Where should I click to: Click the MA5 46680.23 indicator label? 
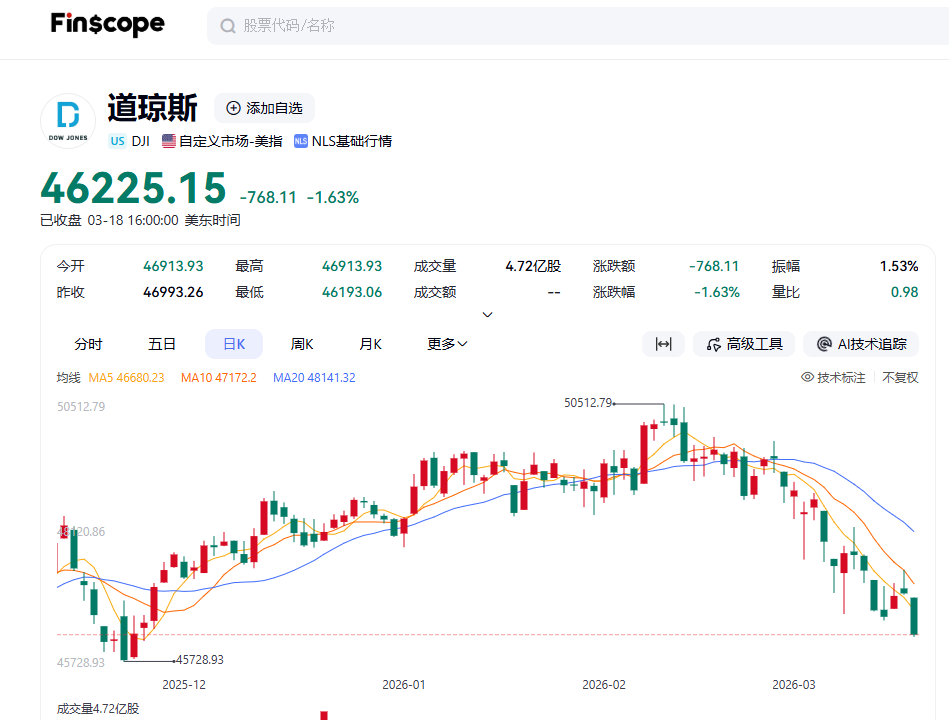tap(126, 378)
